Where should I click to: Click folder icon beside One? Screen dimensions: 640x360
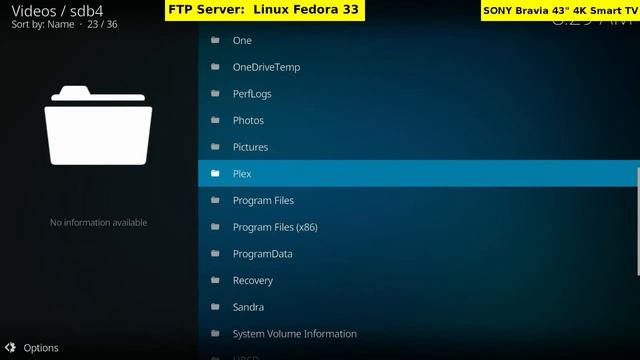(215, 40)
